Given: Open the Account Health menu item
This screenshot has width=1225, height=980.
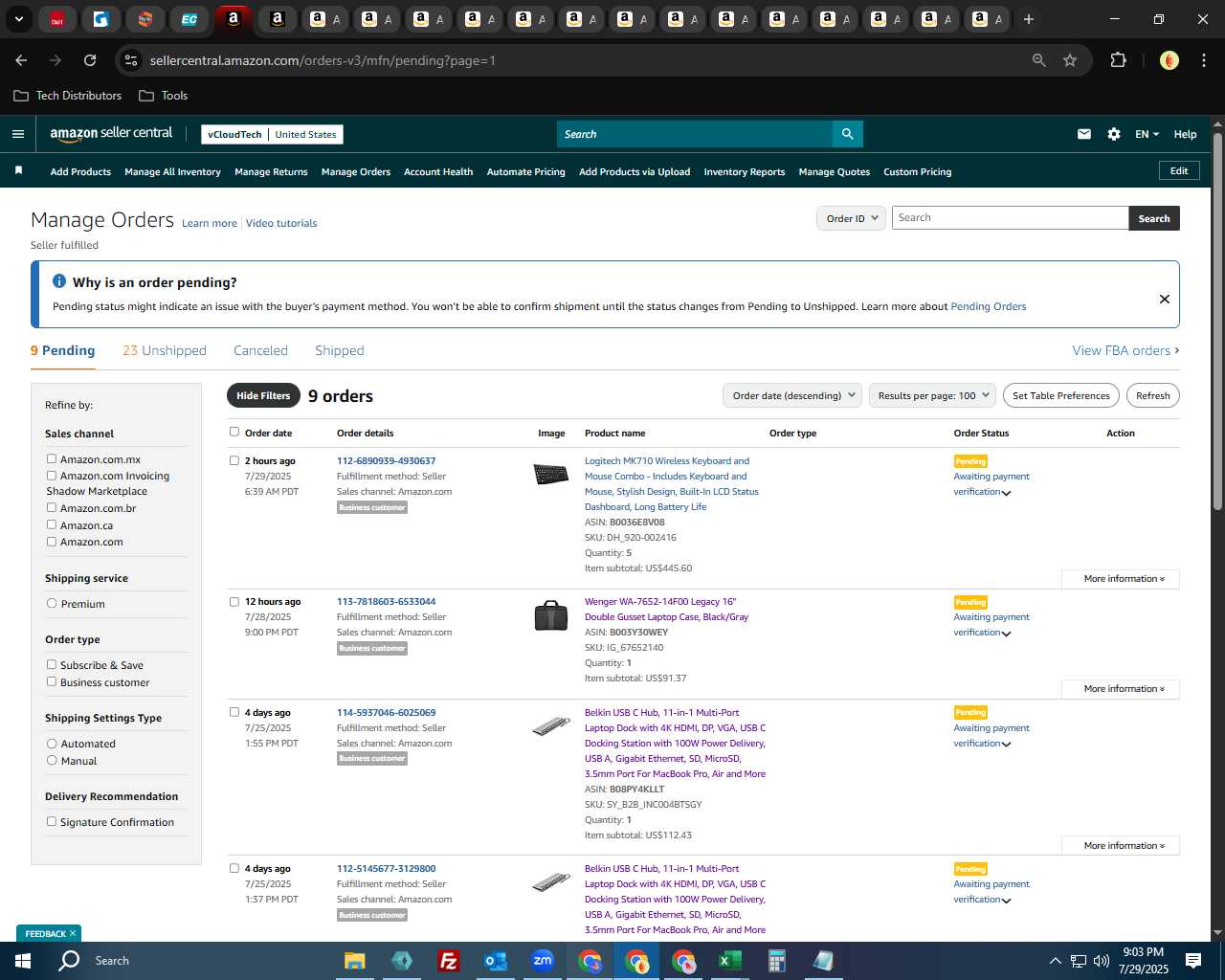Looking at the screenshot, I should coord(438,171).
